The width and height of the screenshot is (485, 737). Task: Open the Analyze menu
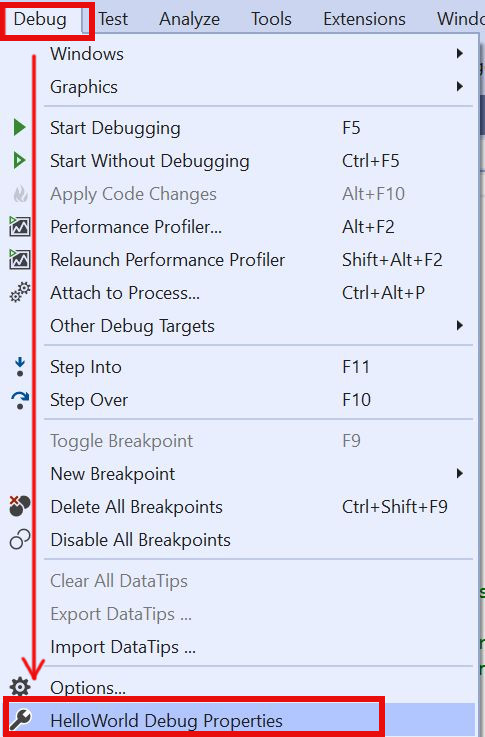click(189, 19)
